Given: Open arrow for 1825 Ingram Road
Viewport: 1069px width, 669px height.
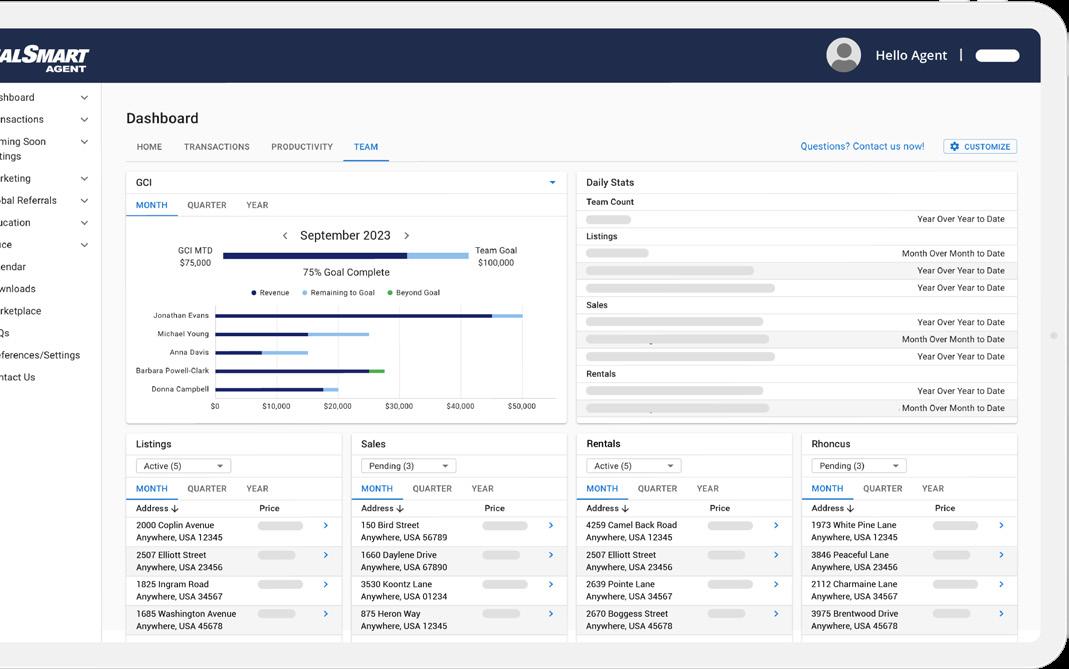Looking at the screenshot, I should (x=326, y=584).
